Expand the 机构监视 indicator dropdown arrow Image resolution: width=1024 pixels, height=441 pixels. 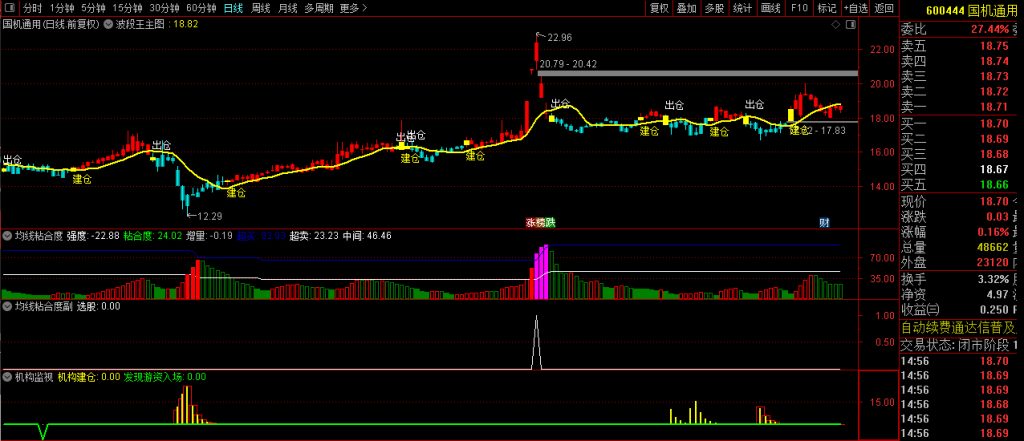click(x=8, y=377)
